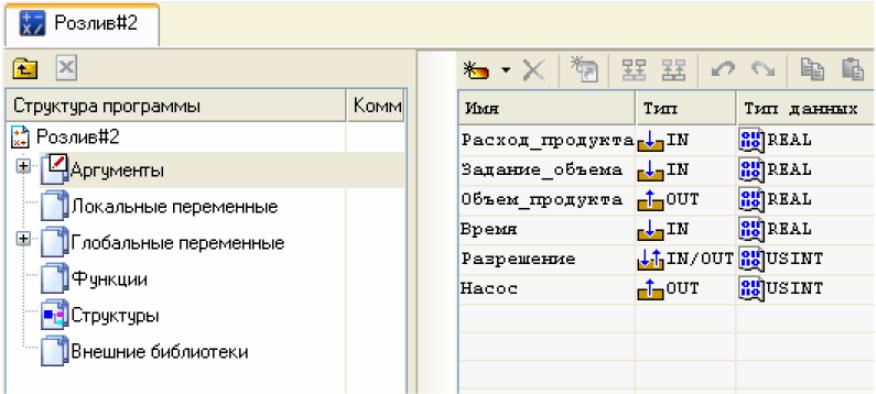Click the USINT data type of Разрешение
The image size is (876, 394).
point(806,259)
